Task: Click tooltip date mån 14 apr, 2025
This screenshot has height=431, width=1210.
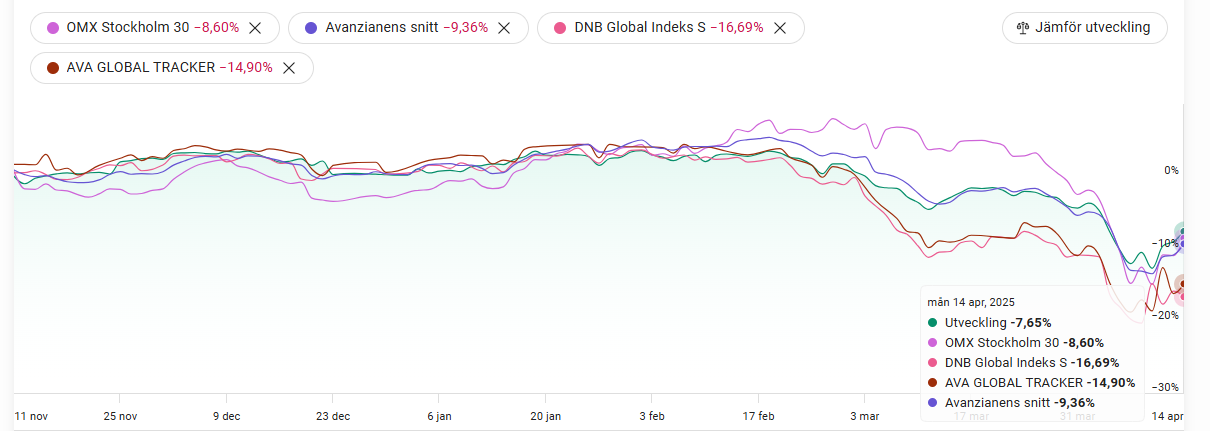Action: pos(970,302)
